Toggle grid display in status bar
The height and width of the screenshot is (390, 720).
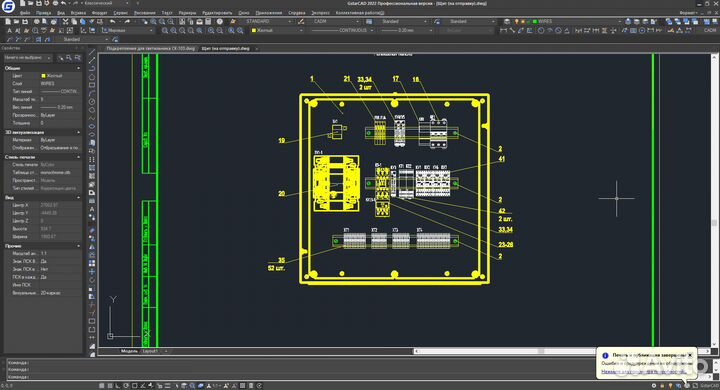pos(110,386)
